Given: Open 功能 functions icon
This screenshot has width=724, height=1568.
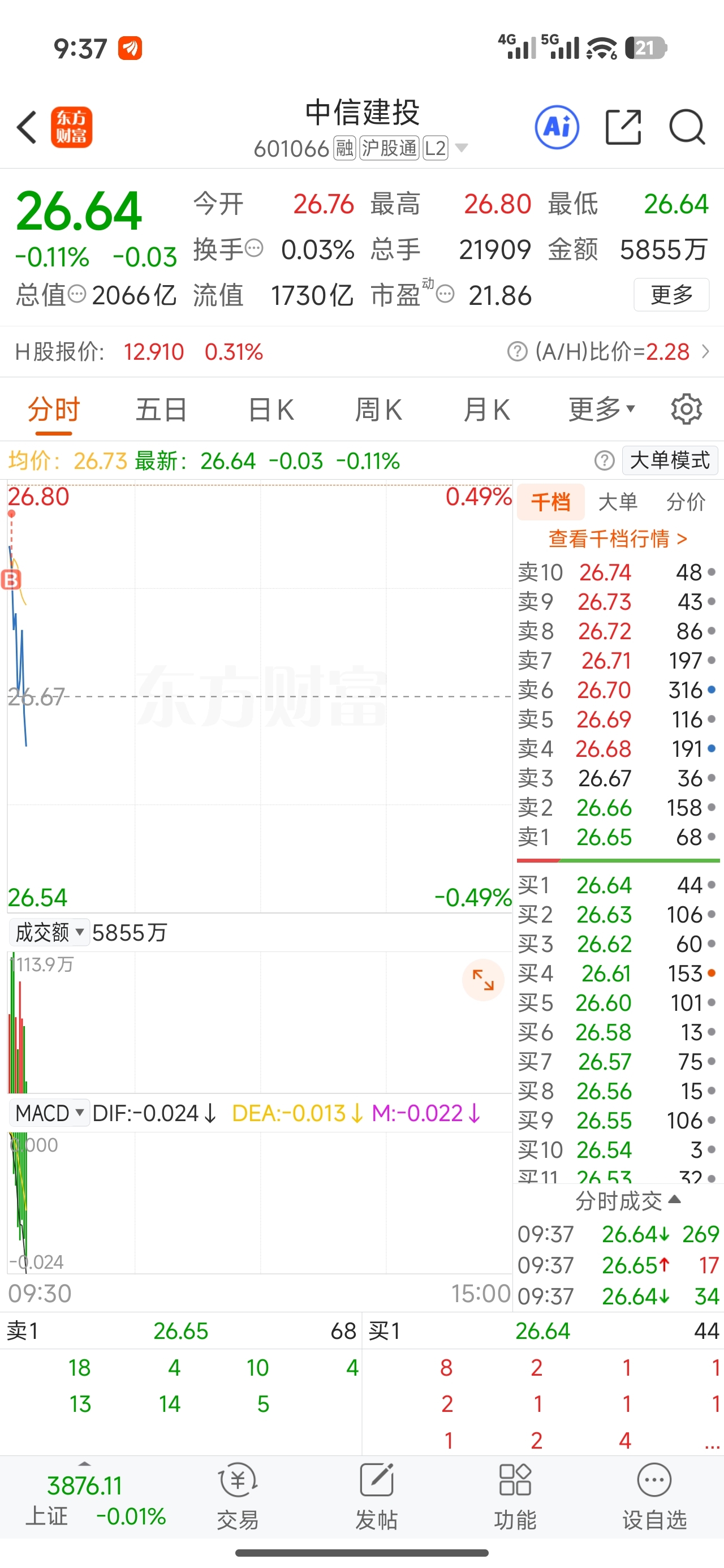Looking at the screenshot, I should click(x=515, y=1497).
